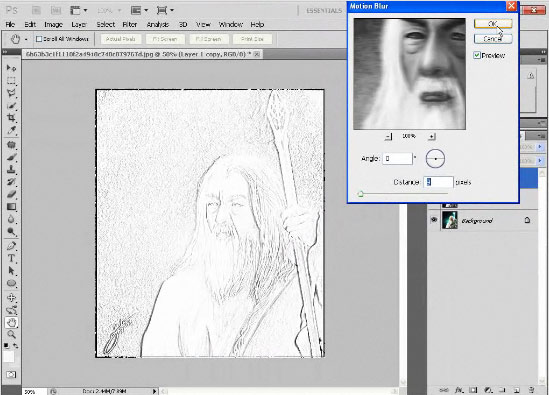Open the Layer menu
The width and height of the screenshot is (549, 395).
pyautogui.click(x=79, y=24)
